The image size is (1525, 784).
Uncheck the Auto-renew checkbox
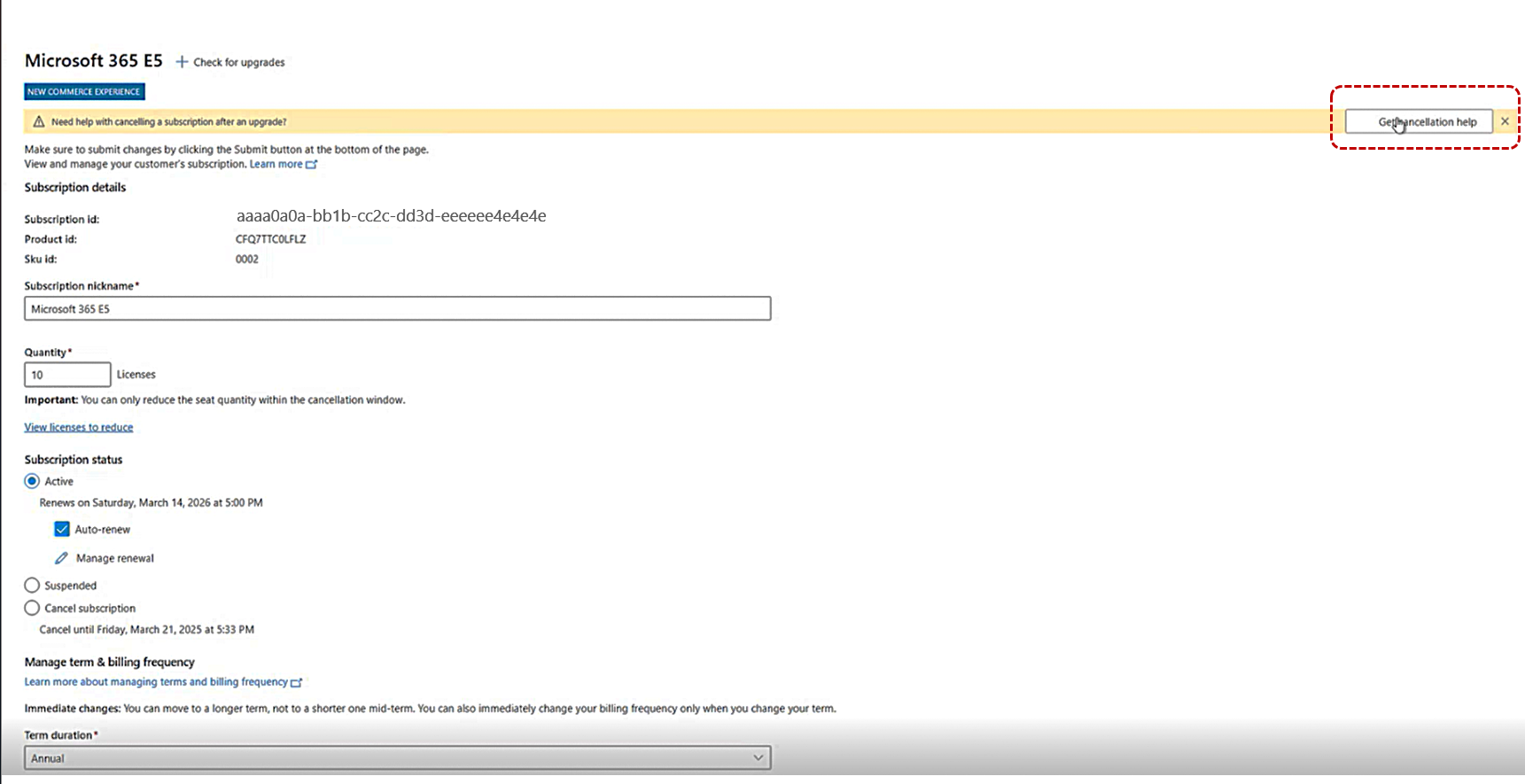62,529
